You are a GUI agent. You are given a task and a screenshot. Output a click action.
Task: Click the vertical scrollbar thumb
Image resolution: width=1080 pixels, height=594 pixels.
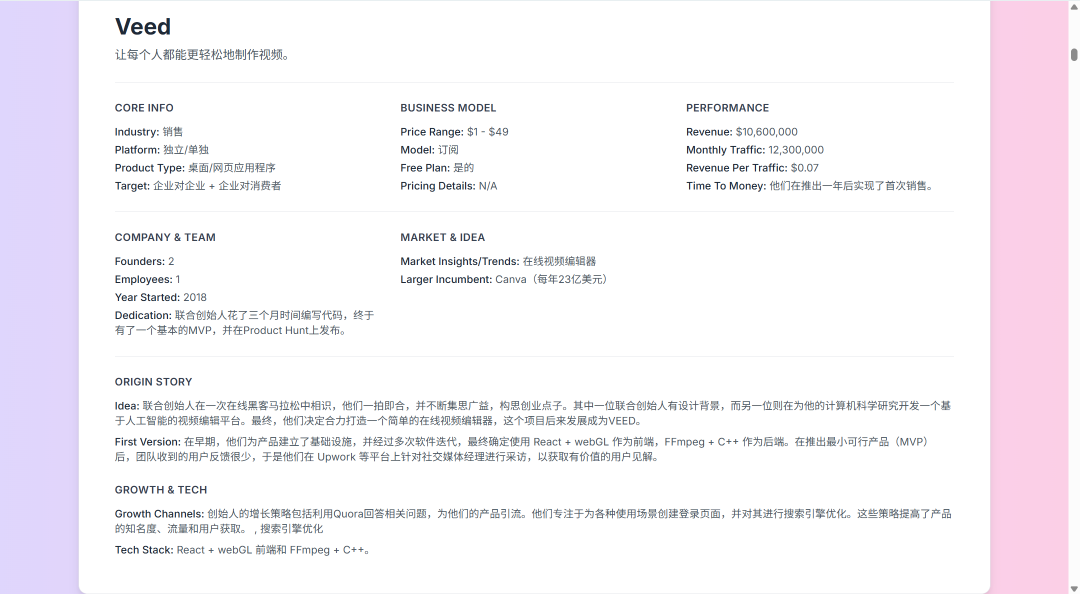[1074, 55]
